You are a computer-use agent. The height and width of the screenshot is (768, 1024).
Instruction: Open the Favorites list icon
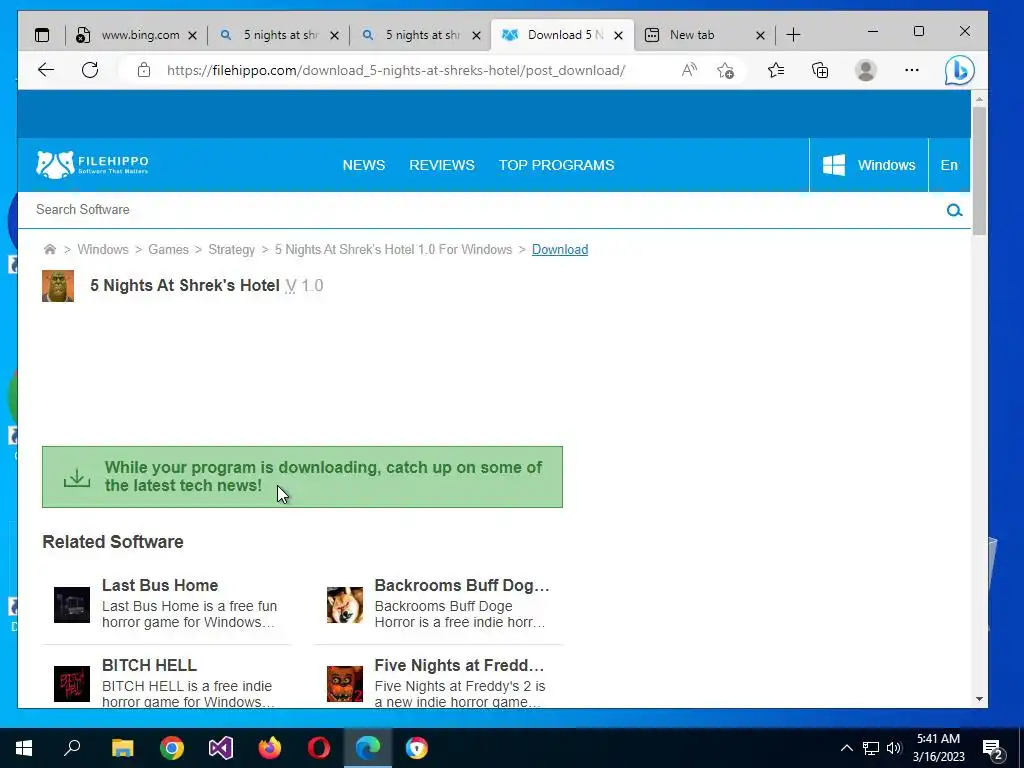click(x=776, y=70)
